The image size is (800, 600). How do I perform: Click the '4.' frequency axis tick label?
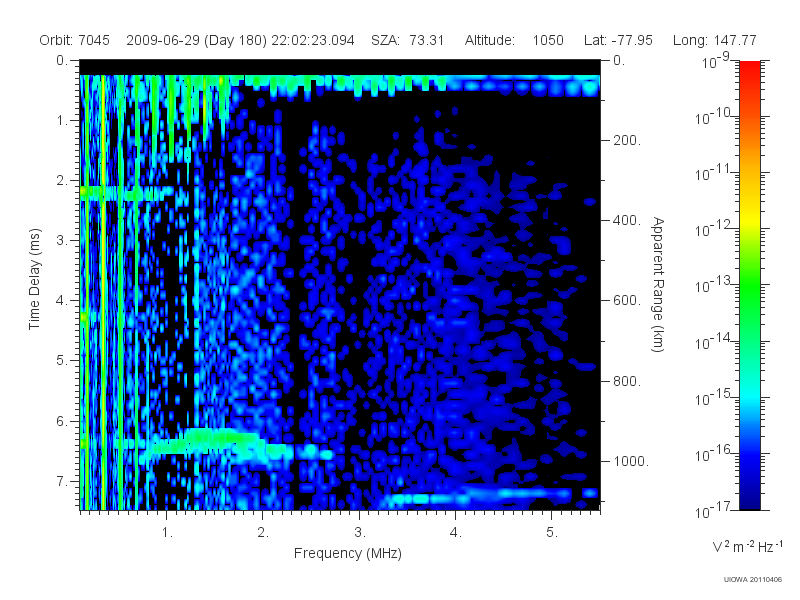click(x=456, y=533)
